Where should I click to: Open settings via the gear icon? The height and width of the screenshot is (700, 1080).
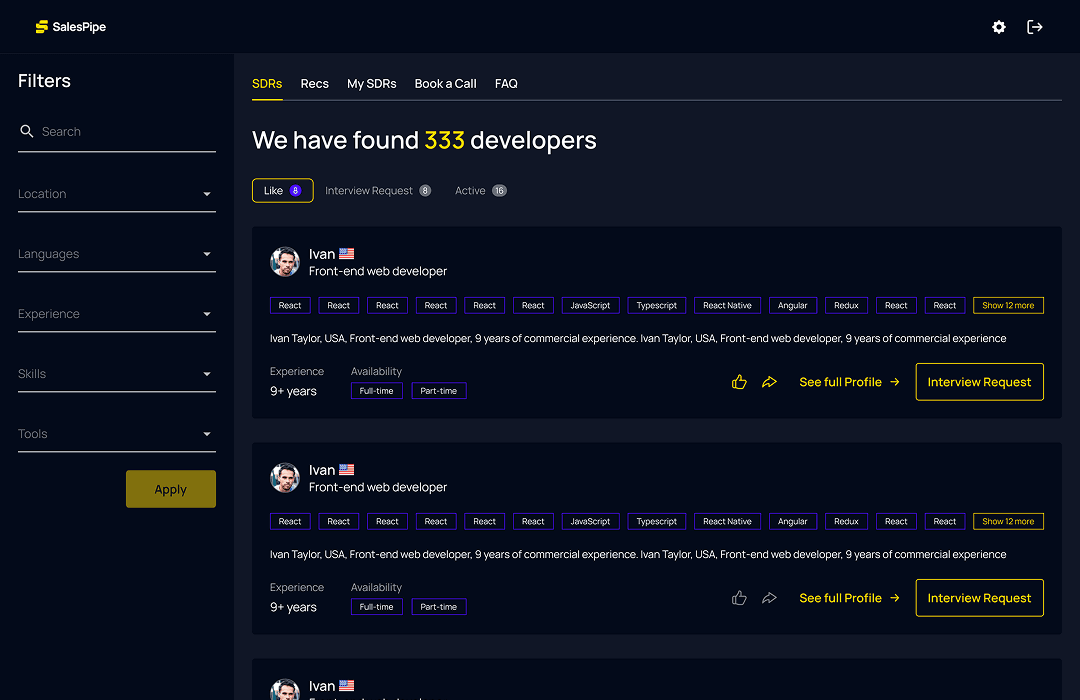tap(998, 27)
